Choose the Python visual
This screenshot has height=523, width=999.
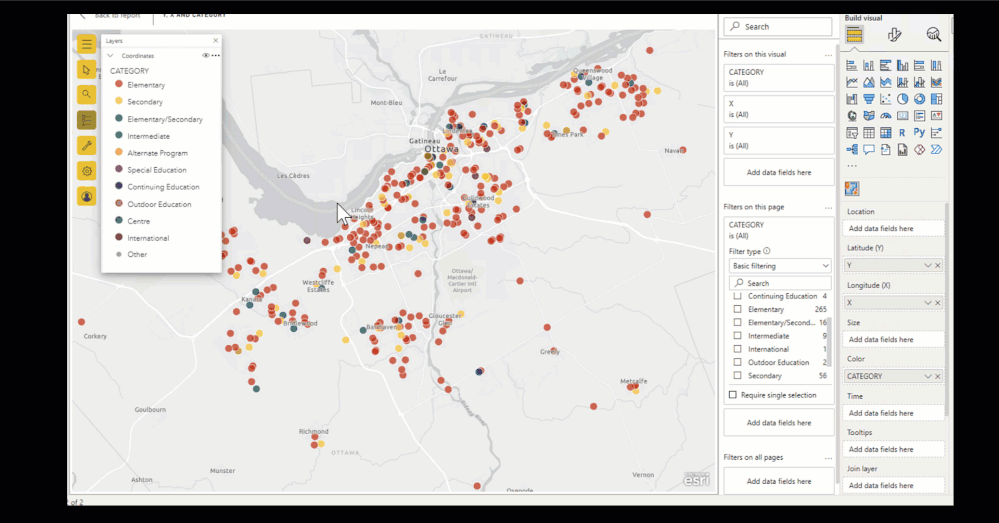tap(919, 133)
